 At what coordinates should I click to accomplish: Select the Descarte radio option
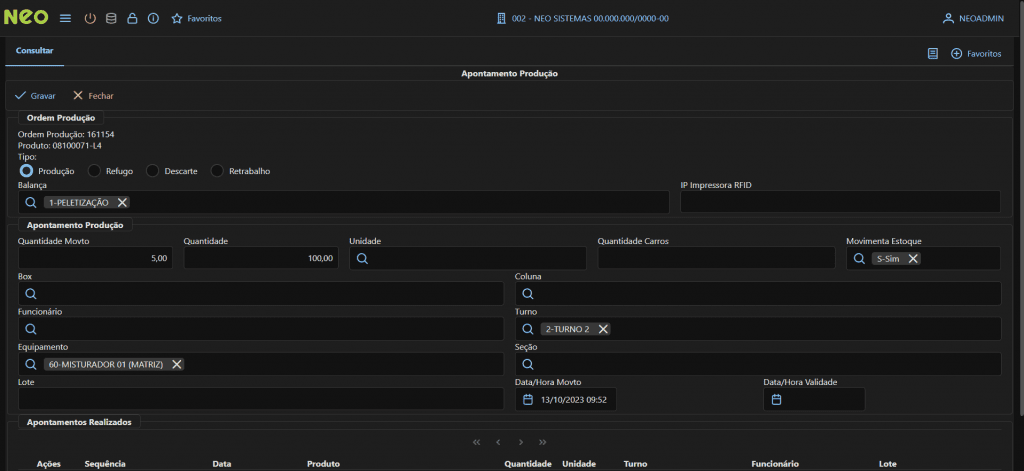[153, 171]
